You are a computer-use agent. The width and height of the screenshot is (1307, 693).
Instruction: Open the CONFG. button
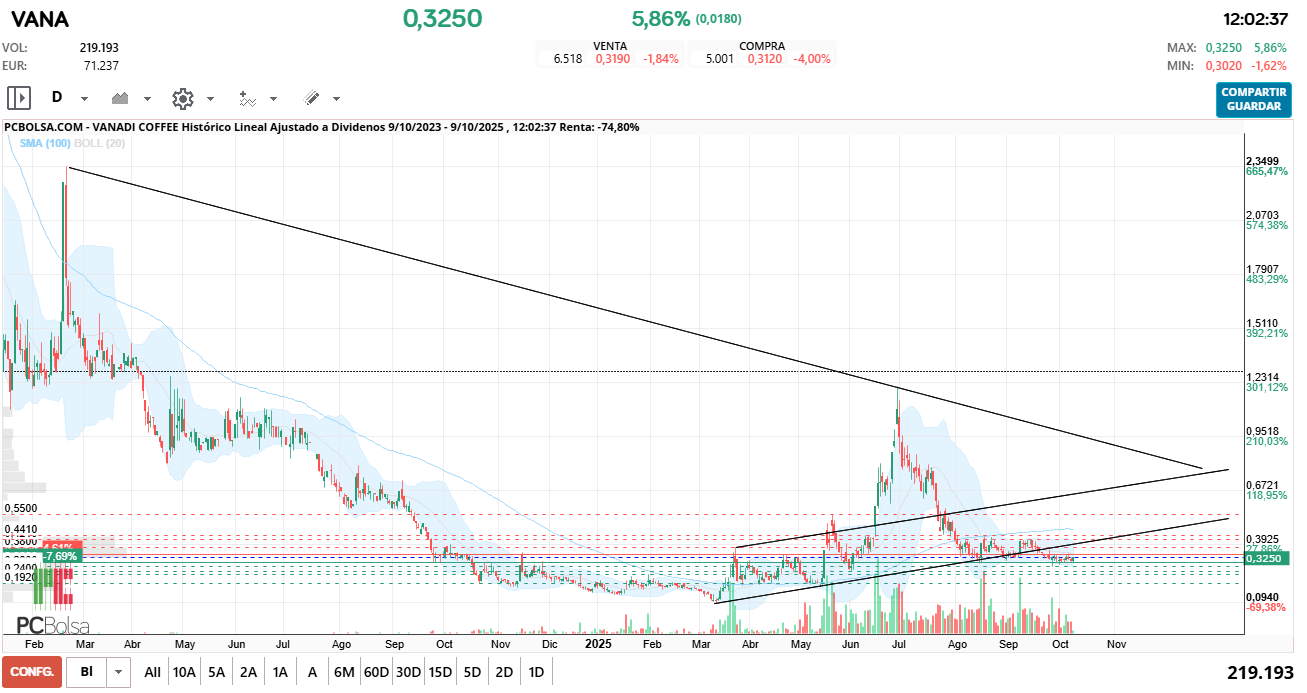[31, 672]
